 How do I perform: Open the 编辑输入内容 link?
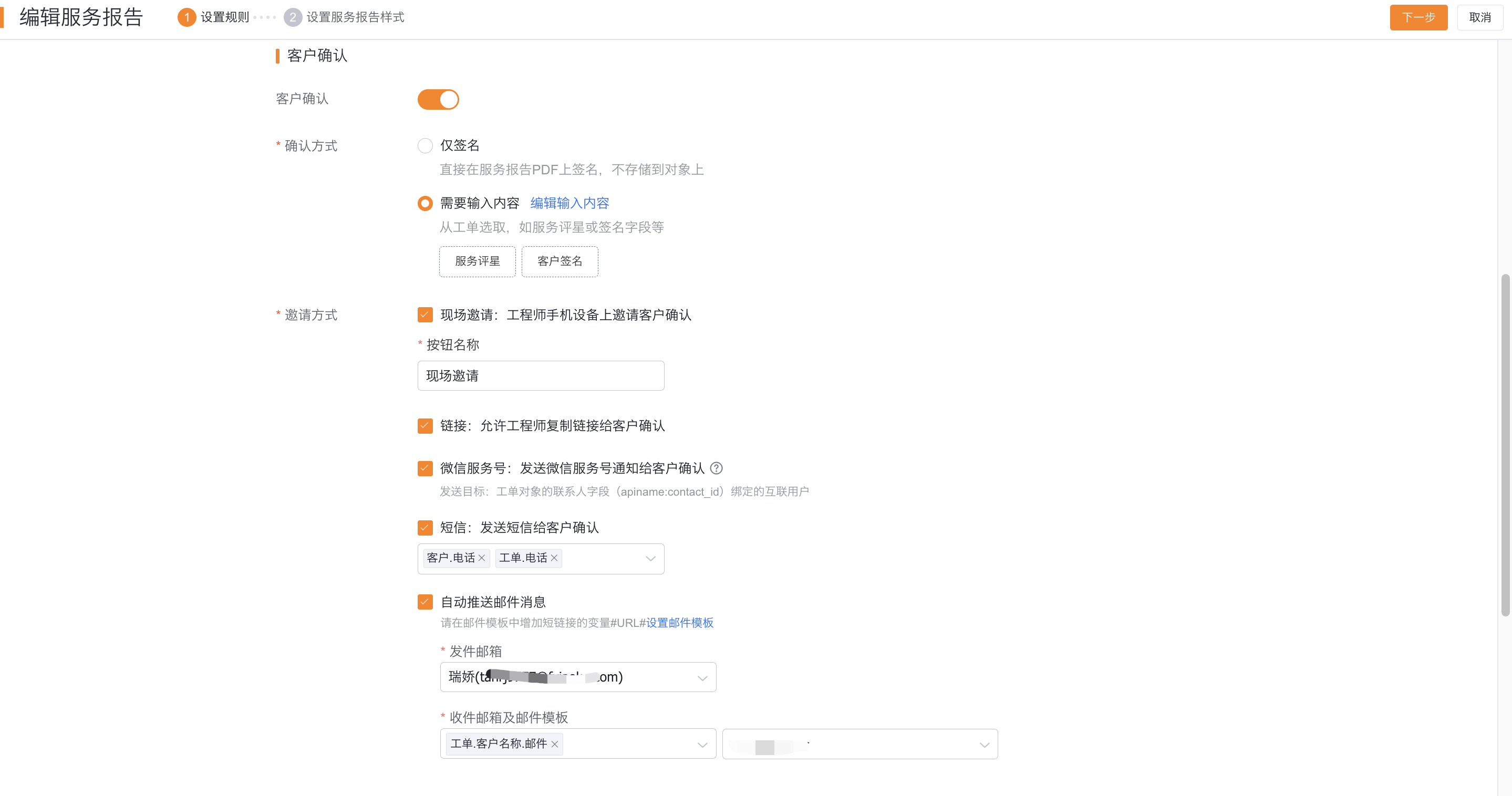[x=569, y=202]
